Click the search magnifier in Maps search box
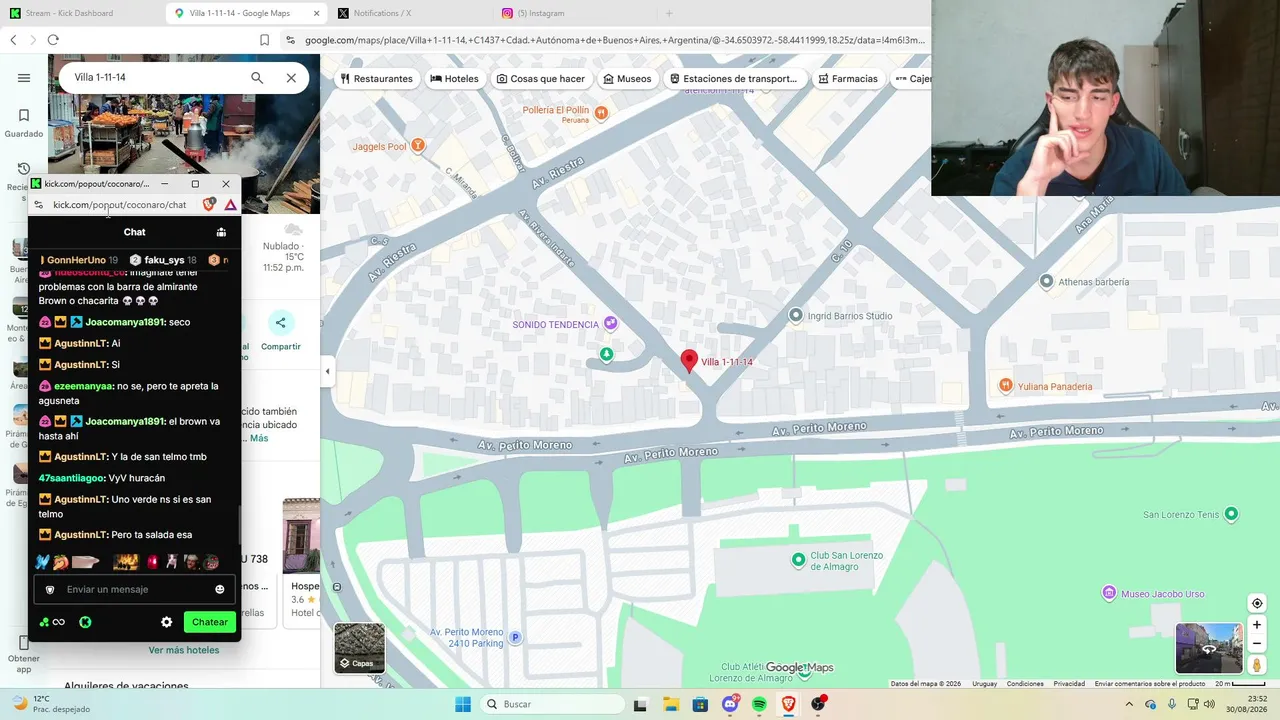Viewport: 1280px width, 720px height. 257,78
